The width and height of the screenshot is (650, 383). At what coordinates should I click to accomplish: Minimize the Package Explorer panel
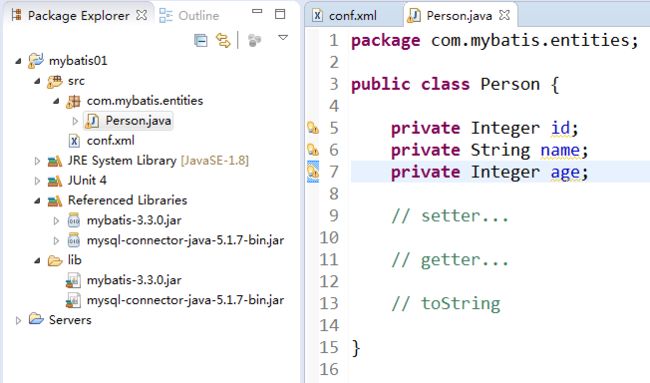point(257,12)
